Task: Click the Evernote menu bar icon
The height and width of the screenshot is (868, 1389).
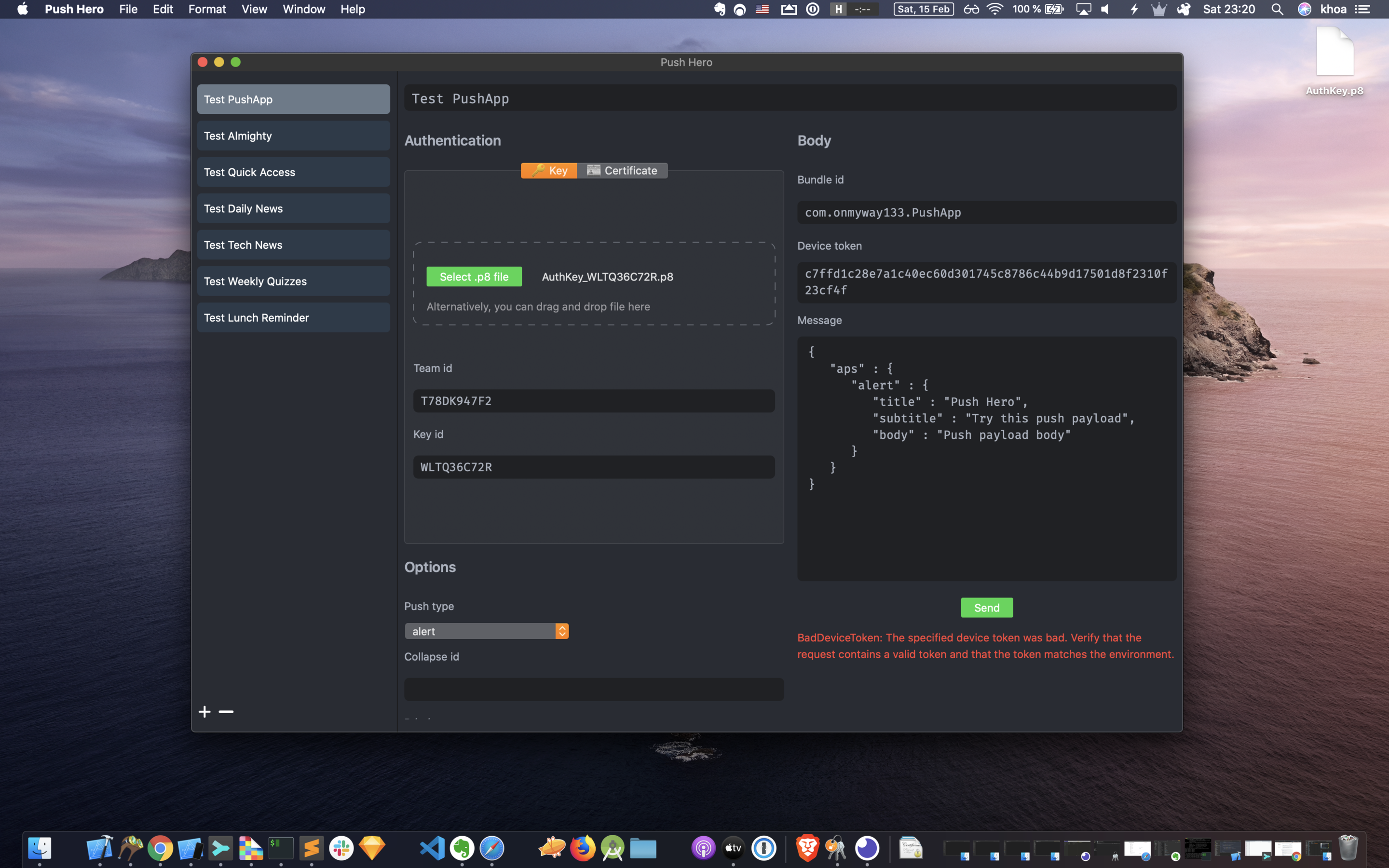Action: pyautogui.click(x=719, y=9)
